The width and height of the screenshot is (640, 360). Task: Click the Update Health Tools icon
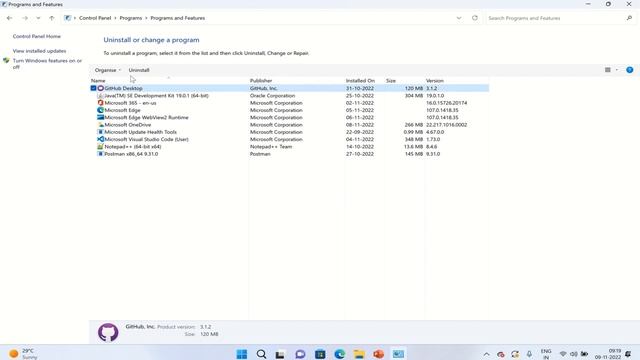[x=100, y=132]
